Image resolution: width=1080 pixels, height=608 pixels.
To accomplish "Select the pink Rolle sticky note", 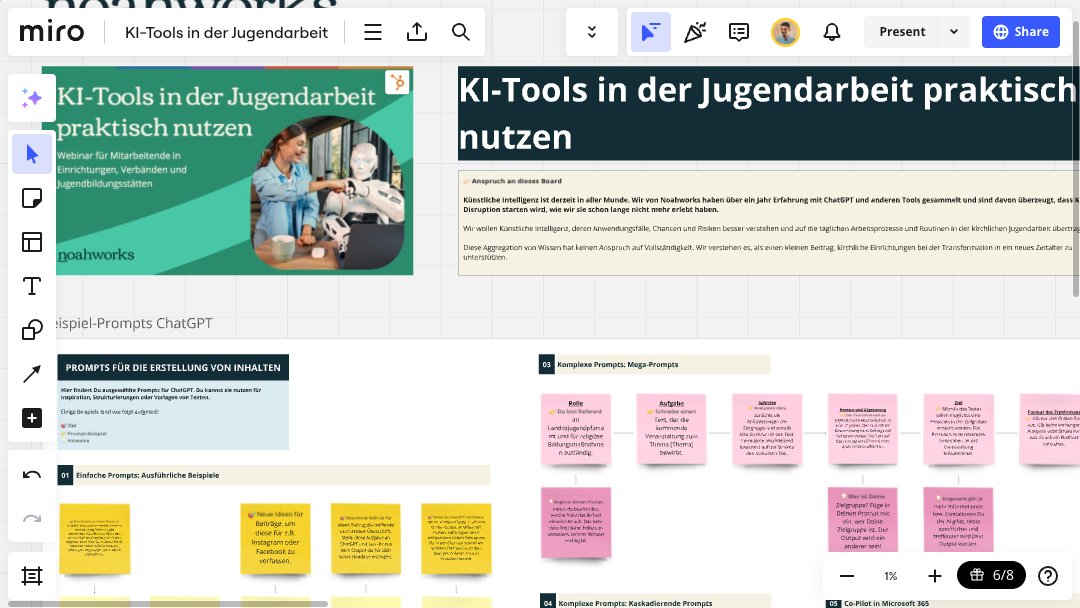I will [x=576, y=429].
